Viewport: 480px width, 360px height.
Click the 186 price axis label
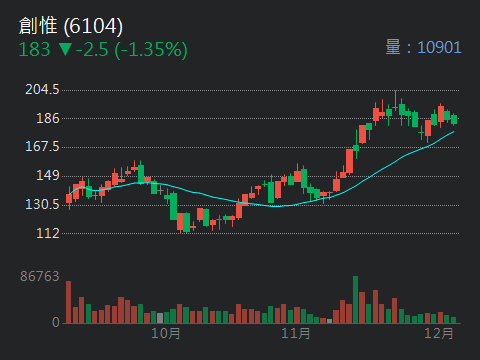click(48, 118)
